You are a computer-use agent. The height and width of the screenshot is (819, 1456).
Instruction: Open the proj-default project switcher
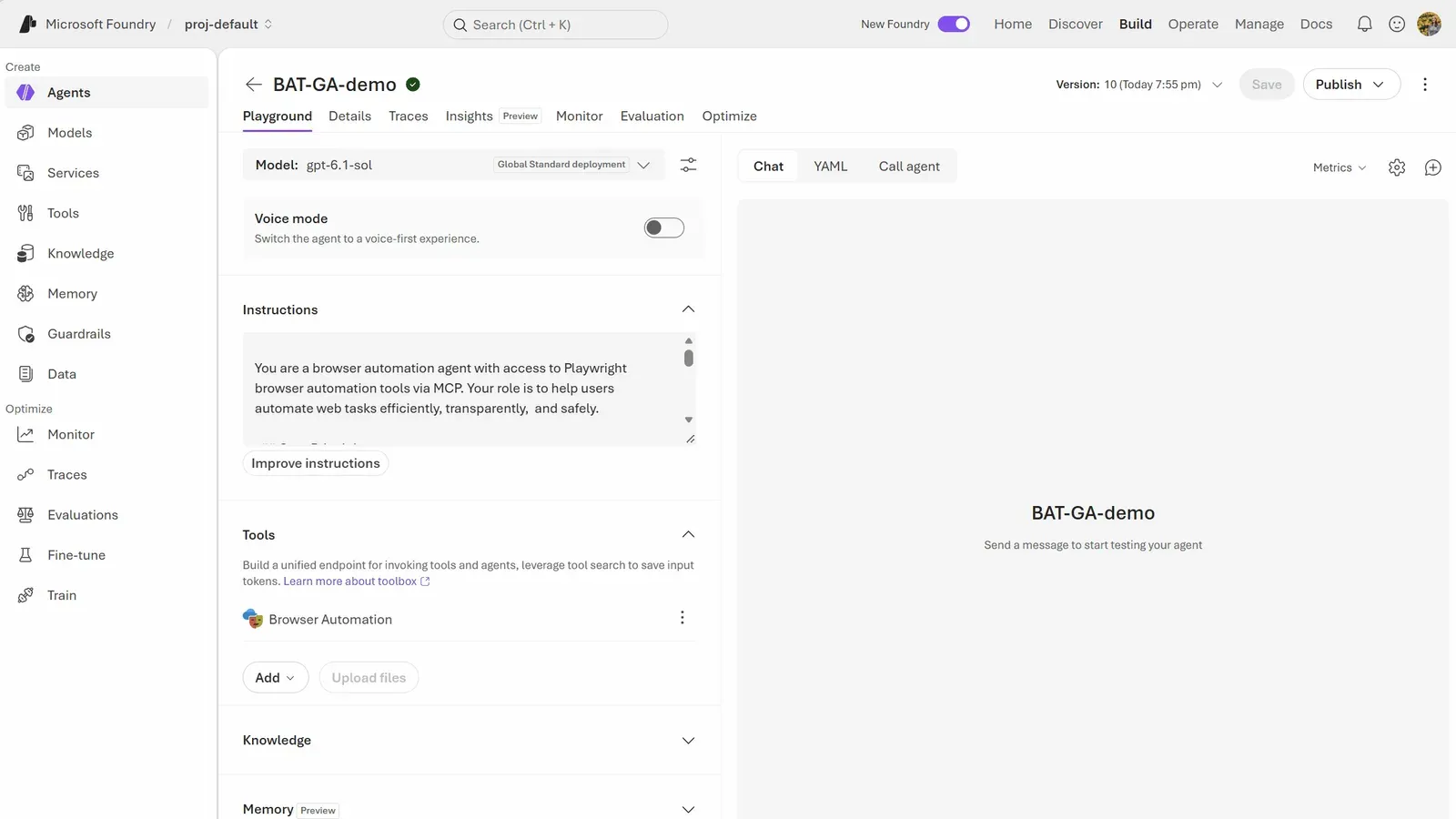228,25
